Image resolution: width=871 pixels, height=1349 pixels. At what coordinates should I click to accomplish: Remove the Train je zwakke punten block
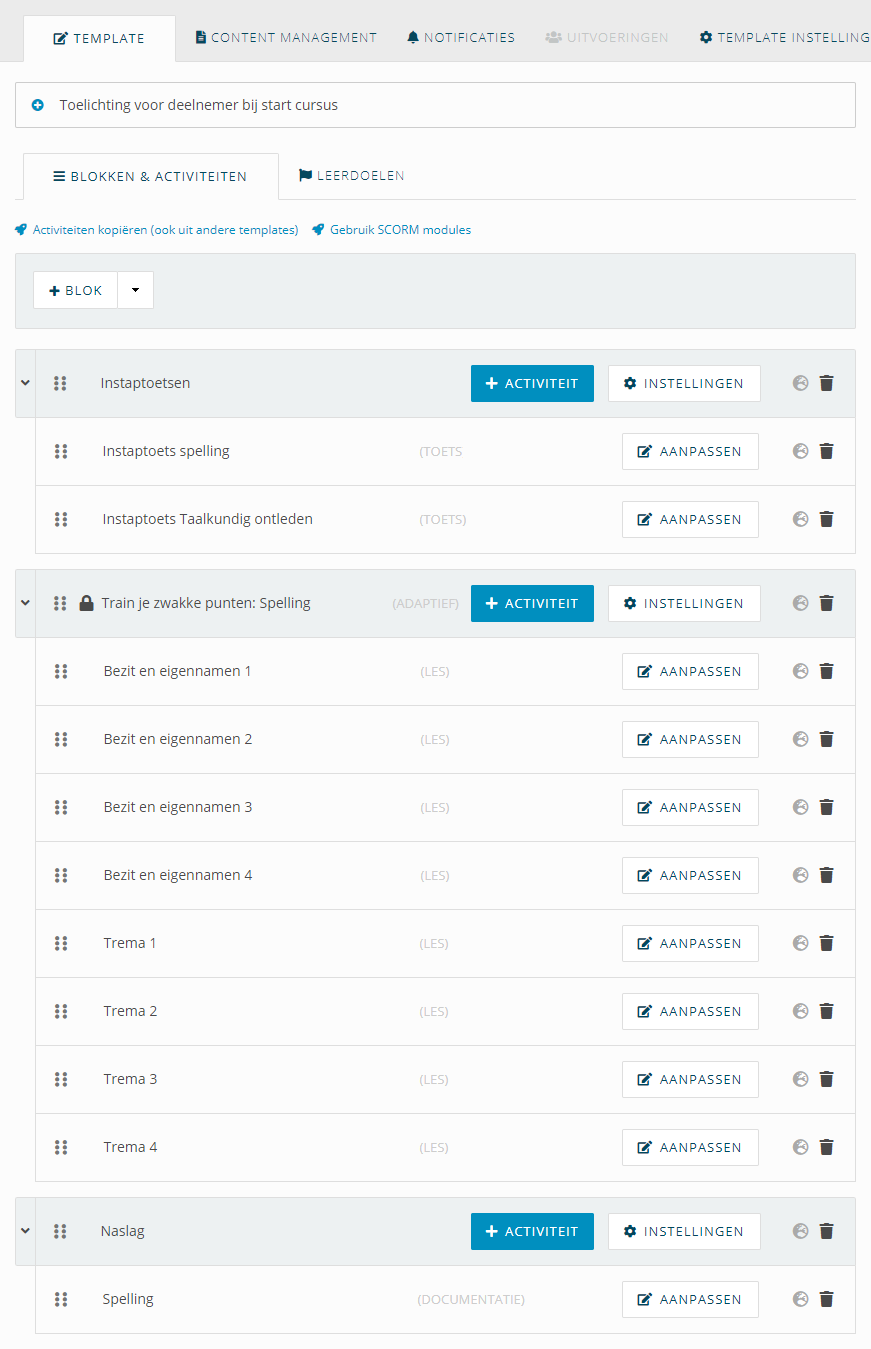(x=826, y=603)
